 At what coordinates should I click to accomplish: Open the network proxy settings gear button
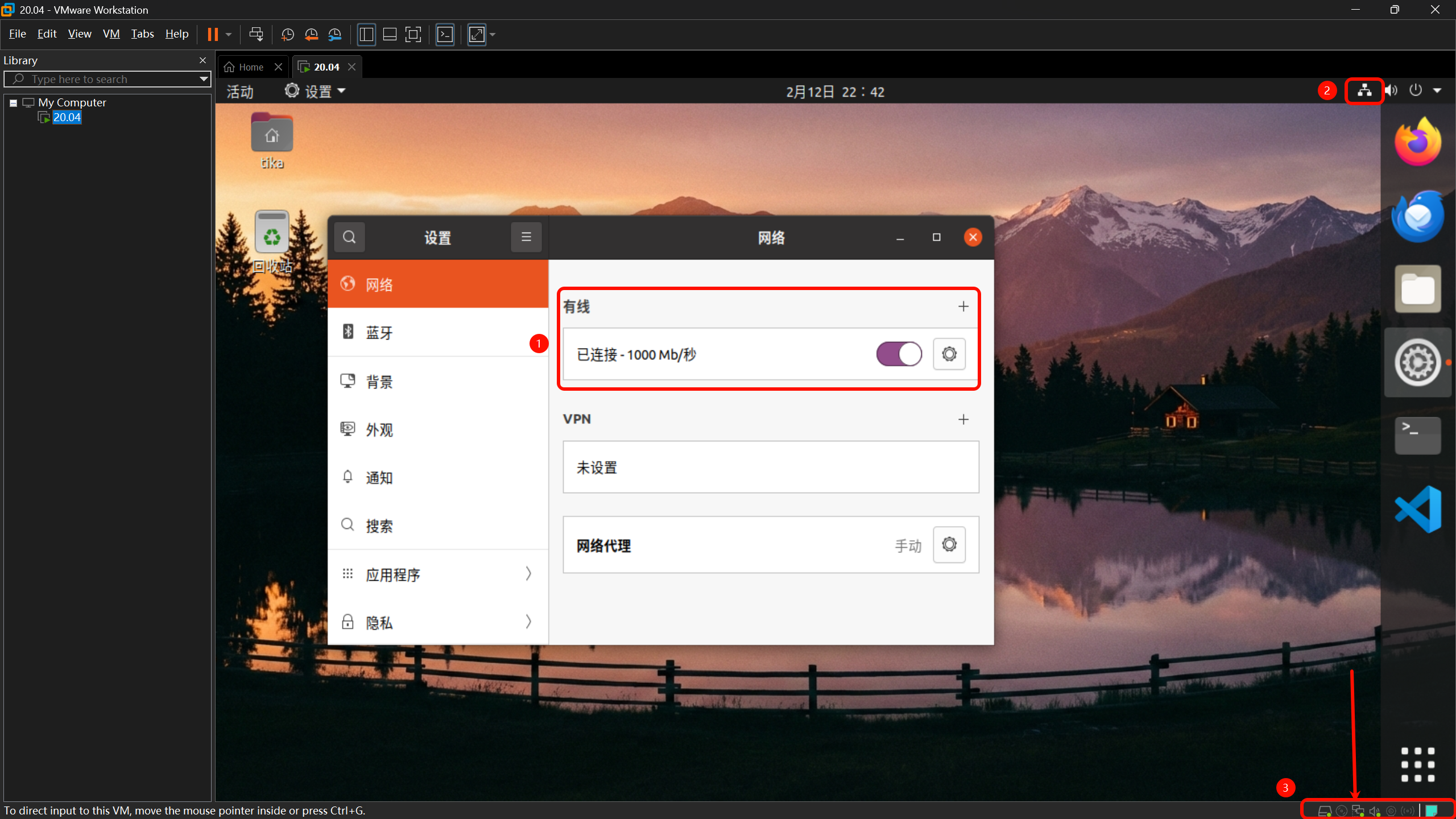click(x=949, y=544)
